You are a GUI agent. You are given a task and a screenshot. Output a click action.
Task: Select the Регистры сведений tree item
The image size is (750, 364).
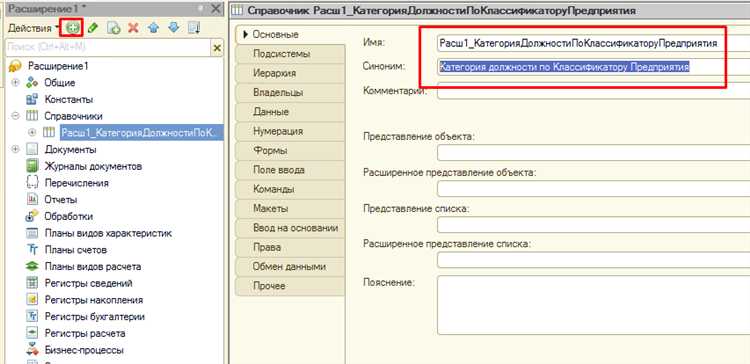[88, 284]
